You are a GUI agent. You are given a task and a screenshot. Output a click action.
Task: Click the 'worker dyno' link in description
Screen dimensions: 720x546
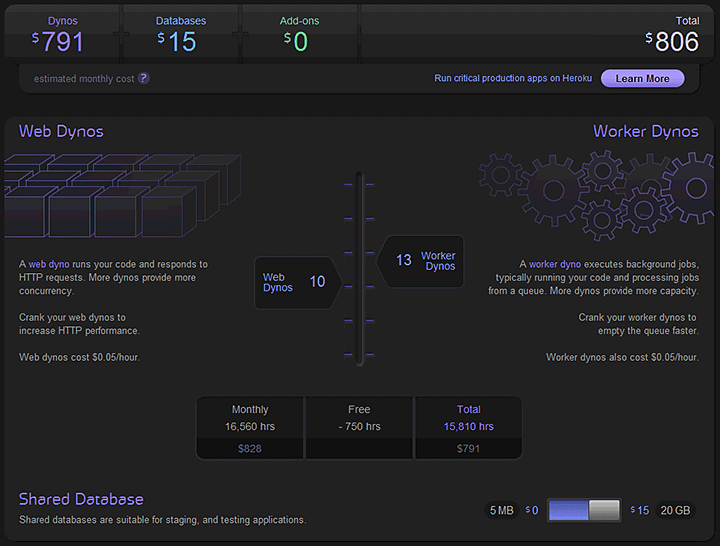coord(556,264)
